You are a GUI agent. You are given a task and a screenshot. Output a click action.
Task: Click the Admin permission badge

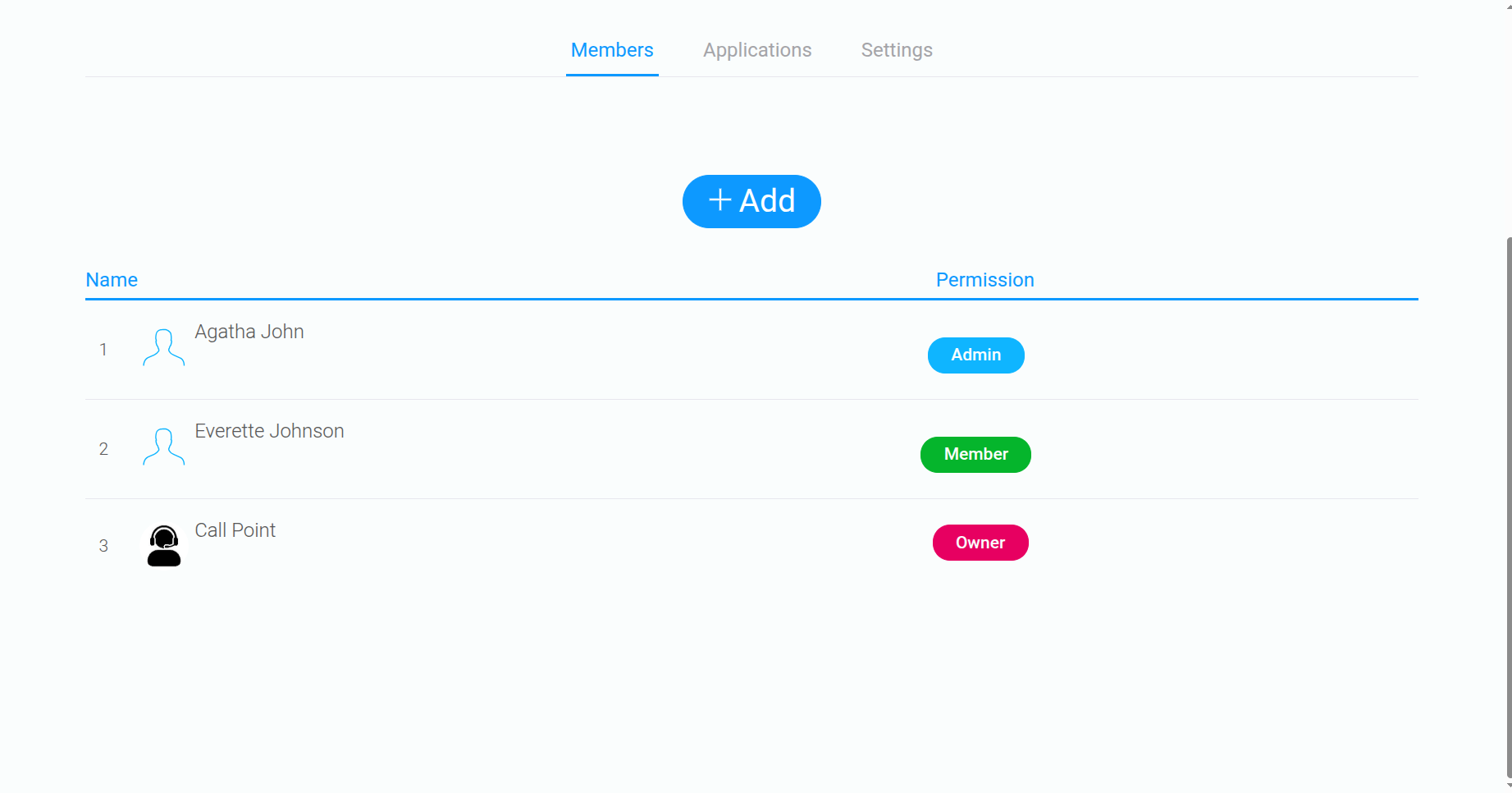pyautogui.click(x=976, y=355)
